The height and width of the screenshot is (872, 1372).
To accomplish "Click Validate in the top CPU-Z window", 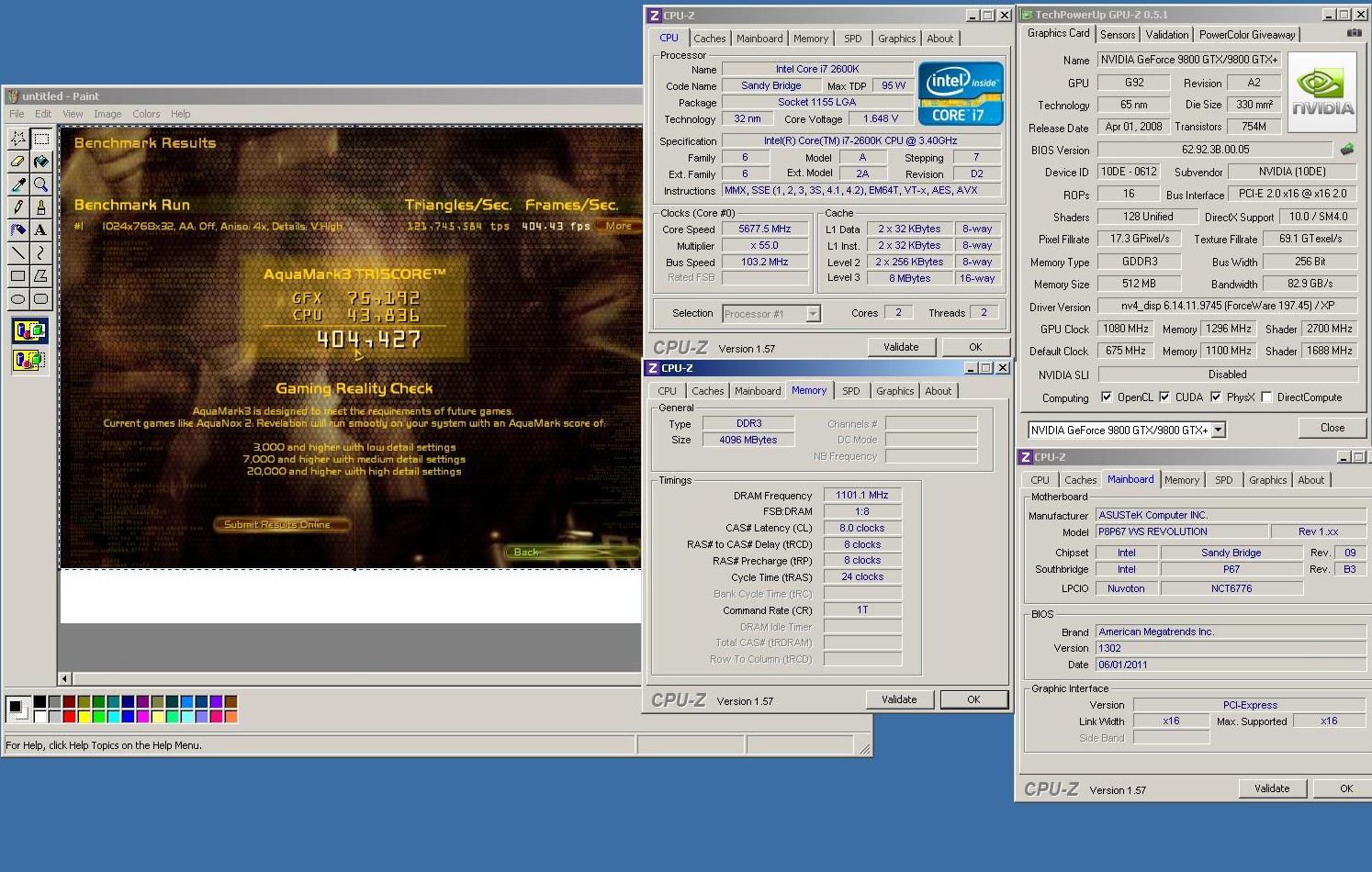I will pos(901,347).
